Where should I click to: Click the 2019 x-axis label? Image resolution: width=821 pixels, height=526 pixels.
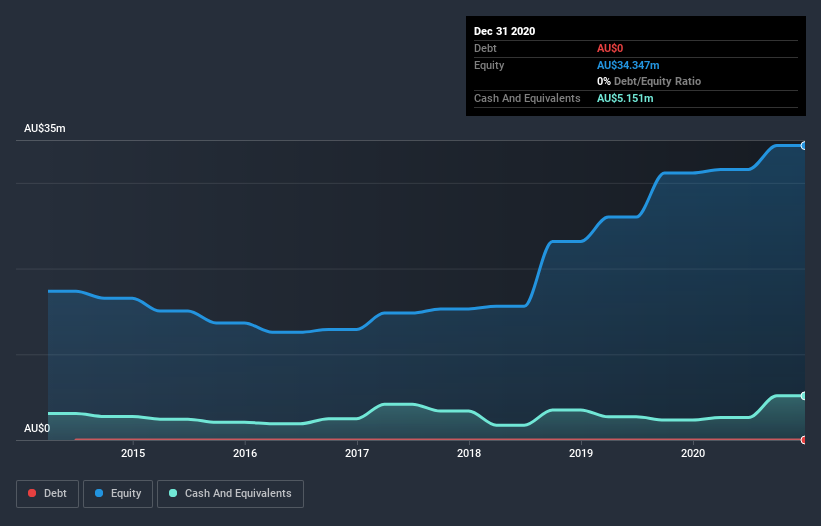tap(581, 453)
